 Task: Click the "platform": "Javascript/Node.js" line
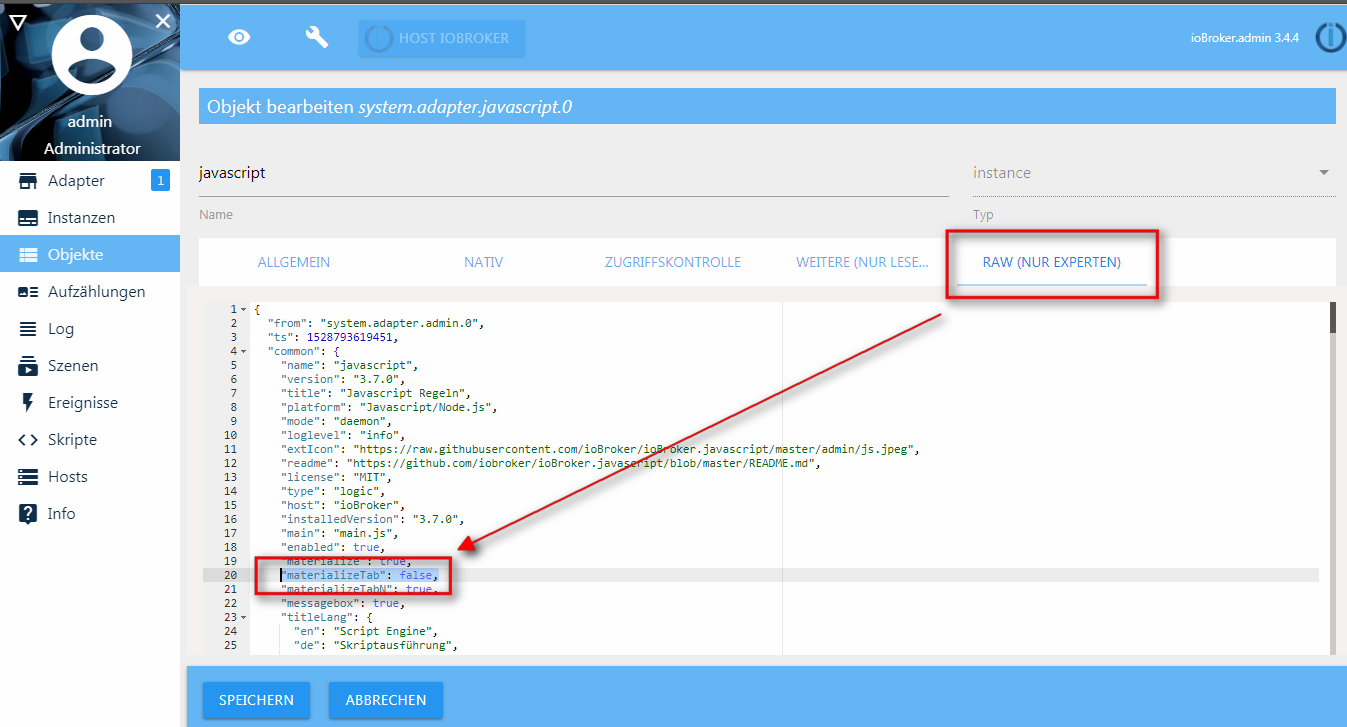(x=388, y=408)
